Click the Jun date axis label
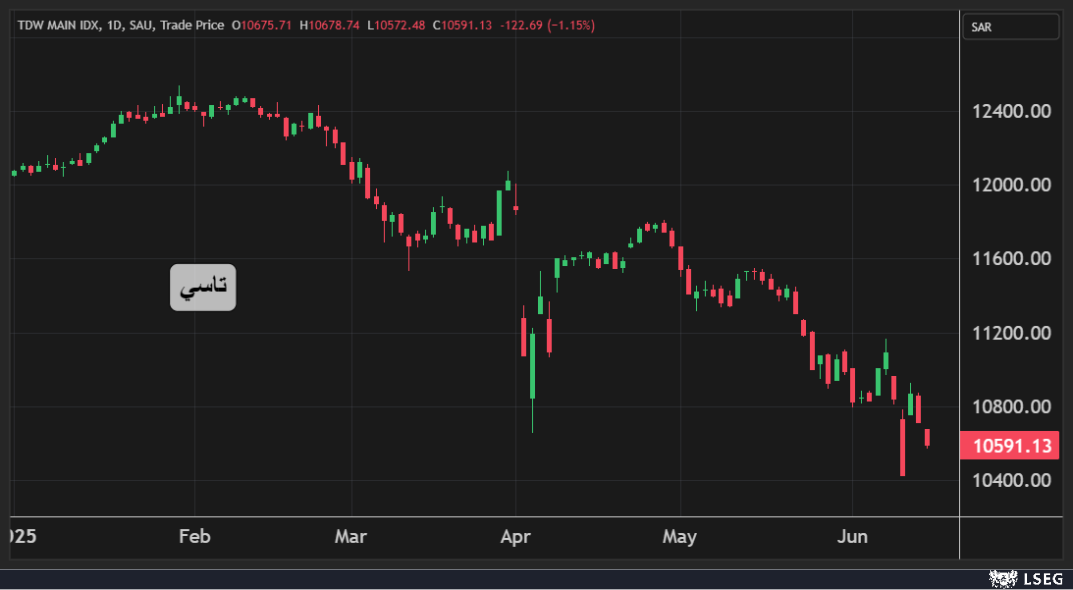Image resolution: width=1073 pixels, height=590 pixels. pos(853,537)
